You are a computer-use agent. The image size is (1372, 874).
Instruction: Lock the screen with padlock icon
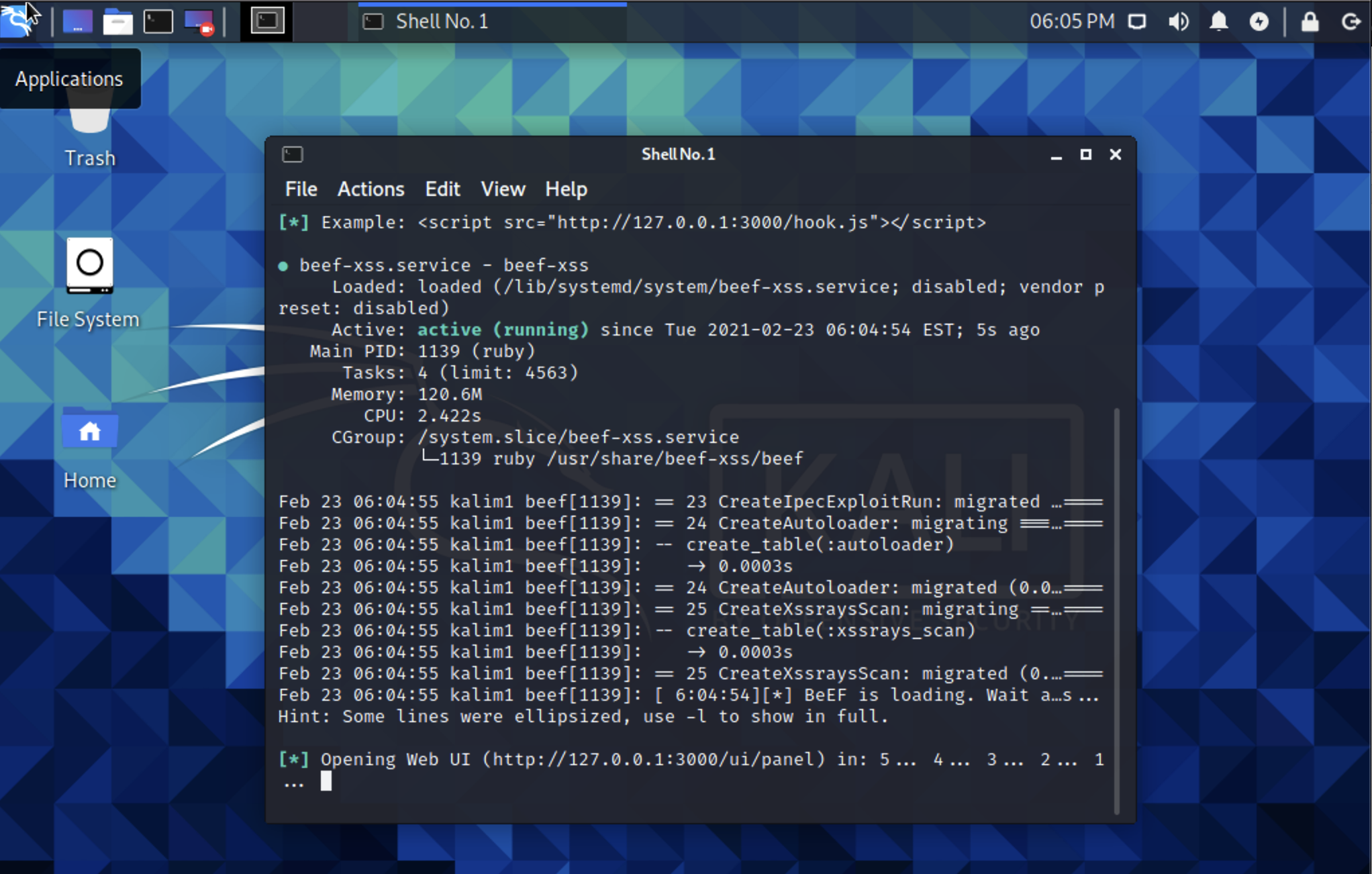(x=1310, y=22)
